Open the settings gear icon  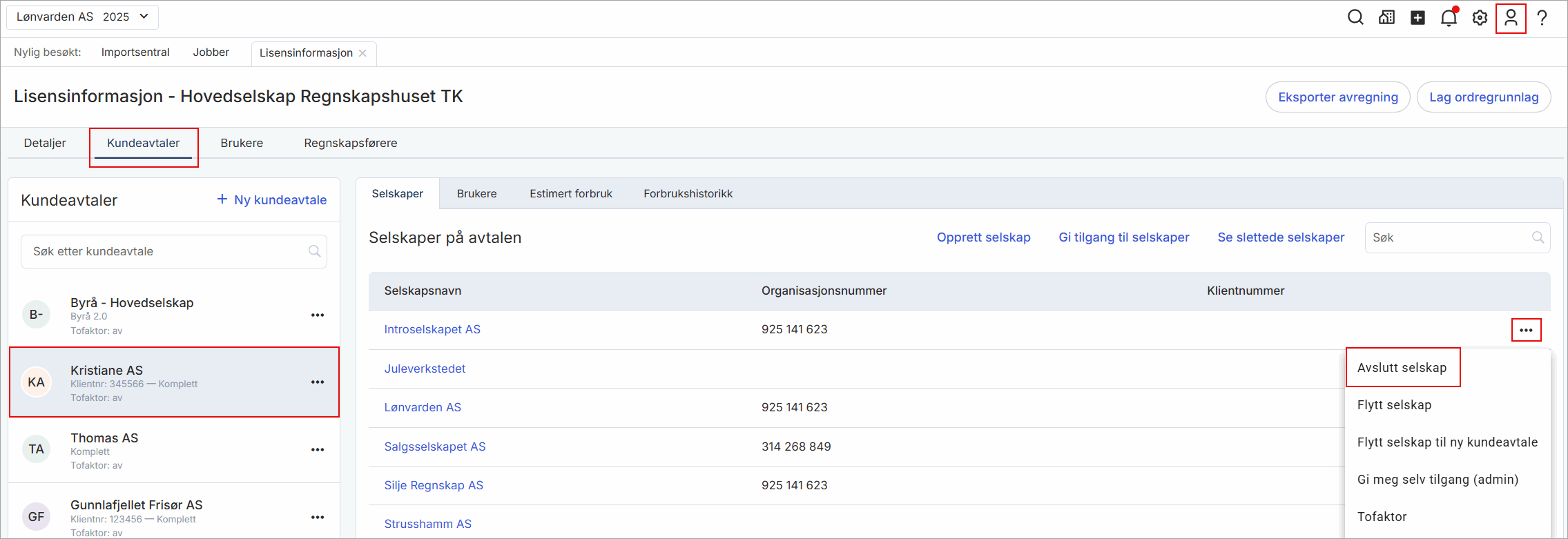(x=1480, y=18)
